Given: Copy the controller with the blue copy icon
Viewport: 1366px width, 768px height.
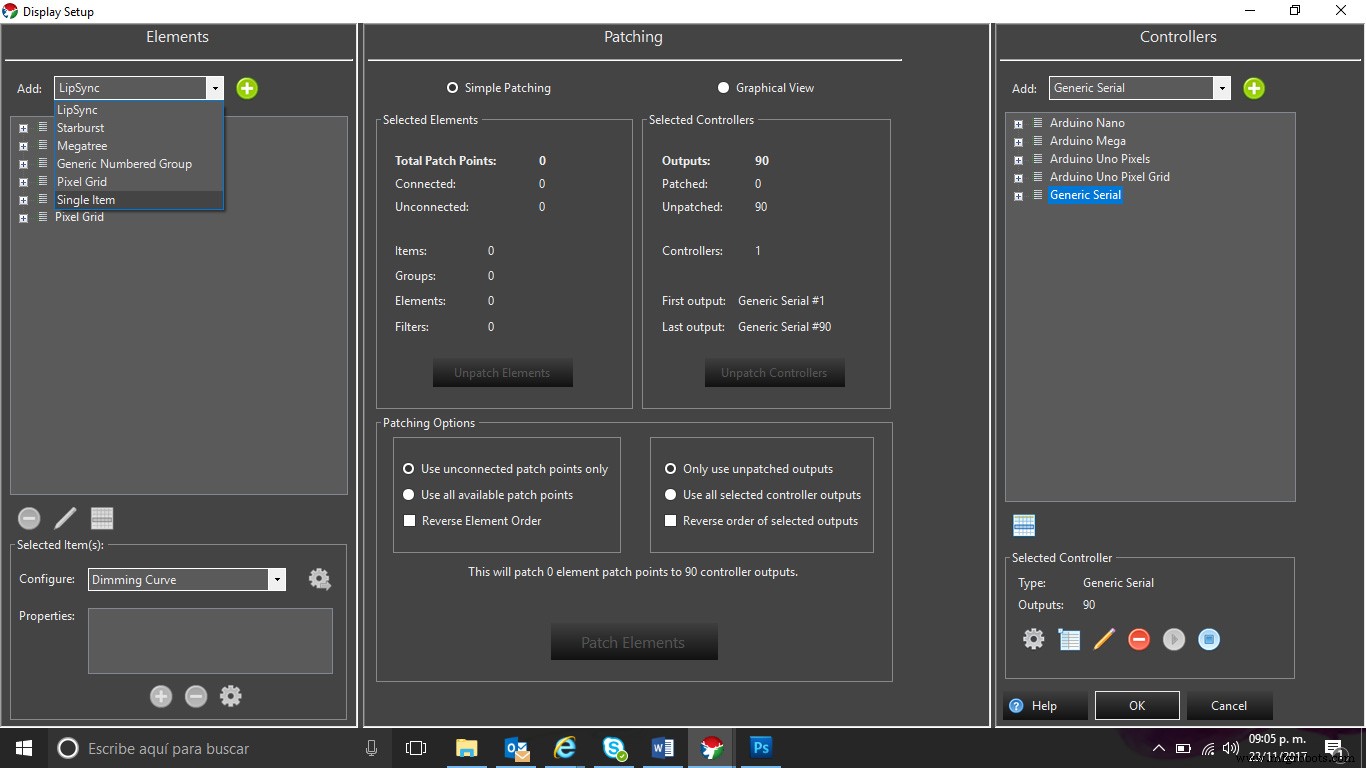Looking at the screenshot, I should (x=1209, y=639).
